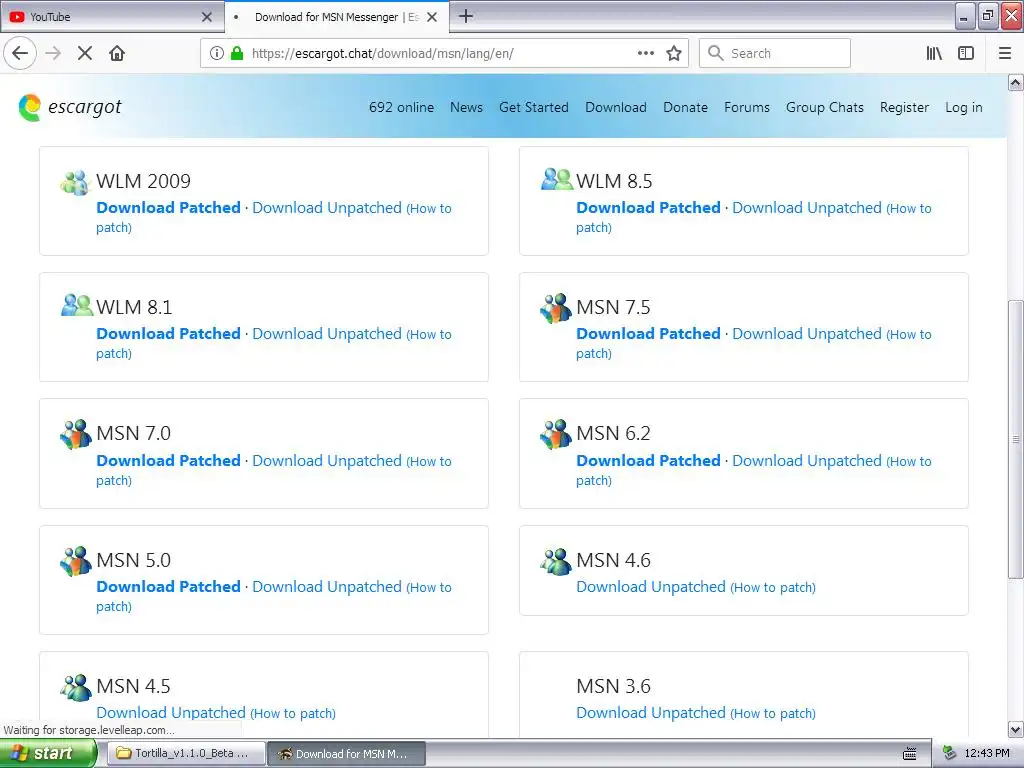
Task: Click the page scroll down arrow
Action: tap(1015, 729)
